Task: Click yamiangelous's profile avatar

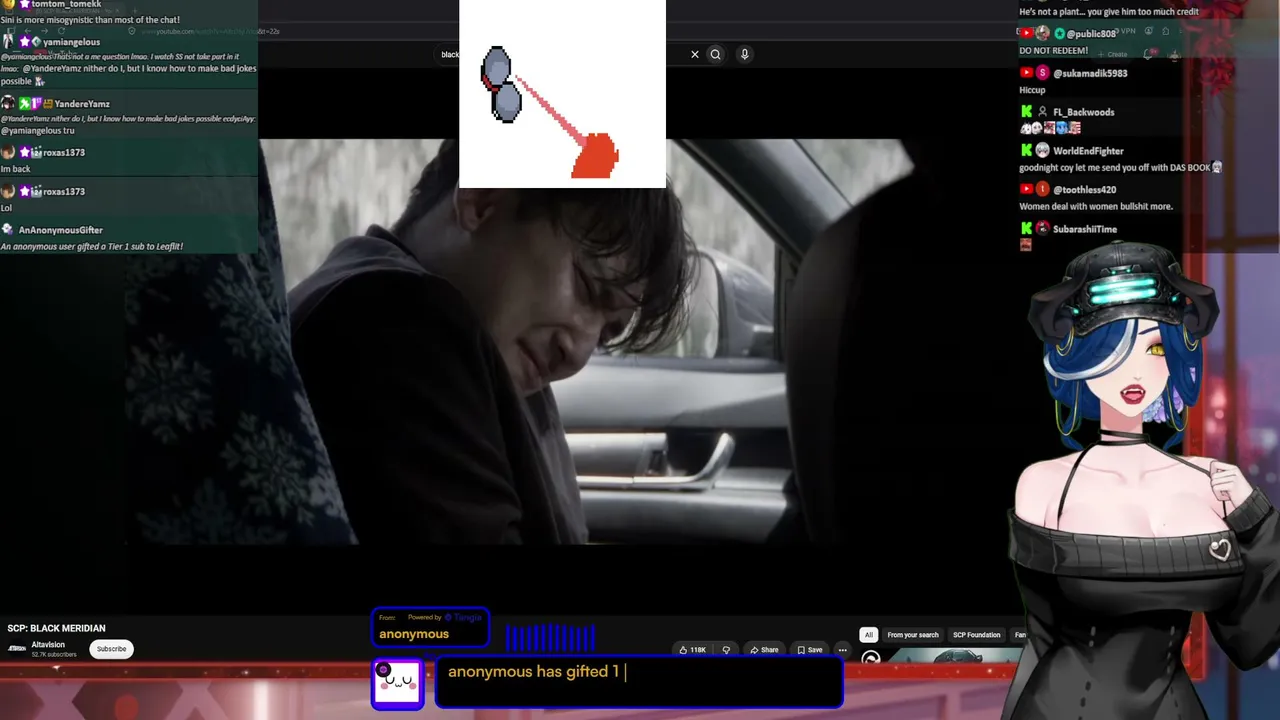Action: pos(8,42)
